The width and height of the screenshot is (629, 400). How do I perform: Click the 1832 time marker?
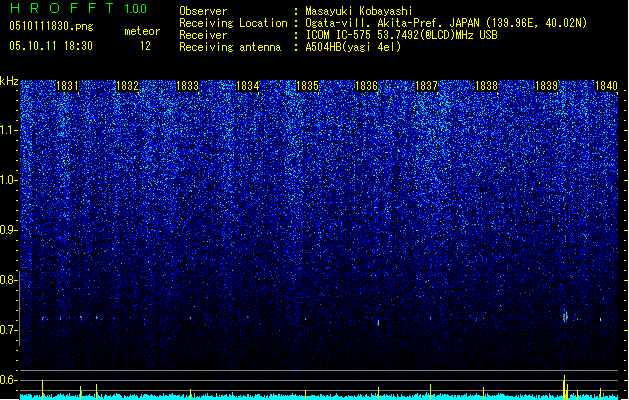[x=127, y=86]
